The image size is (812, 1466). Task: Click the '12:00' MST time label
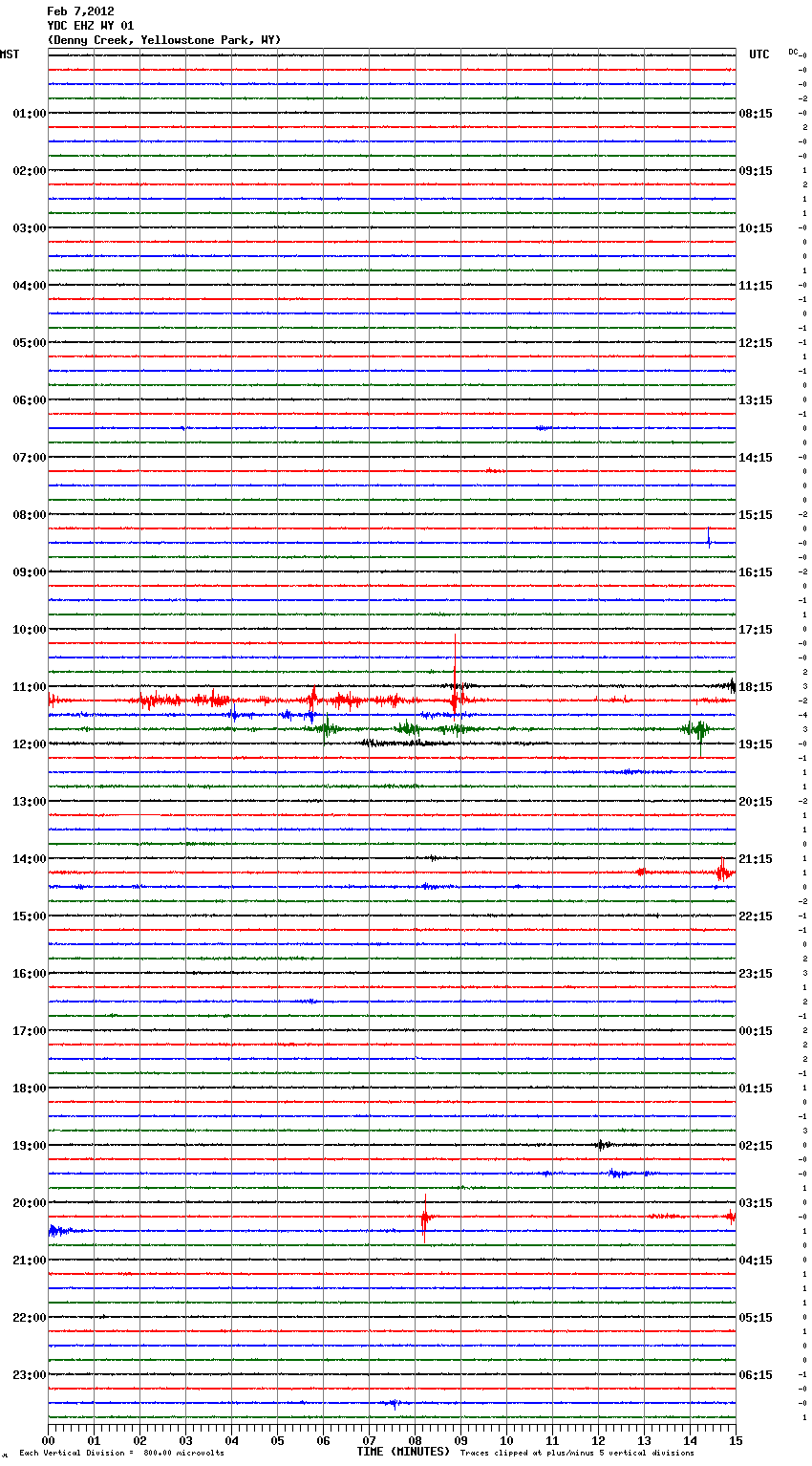(29, 744)
